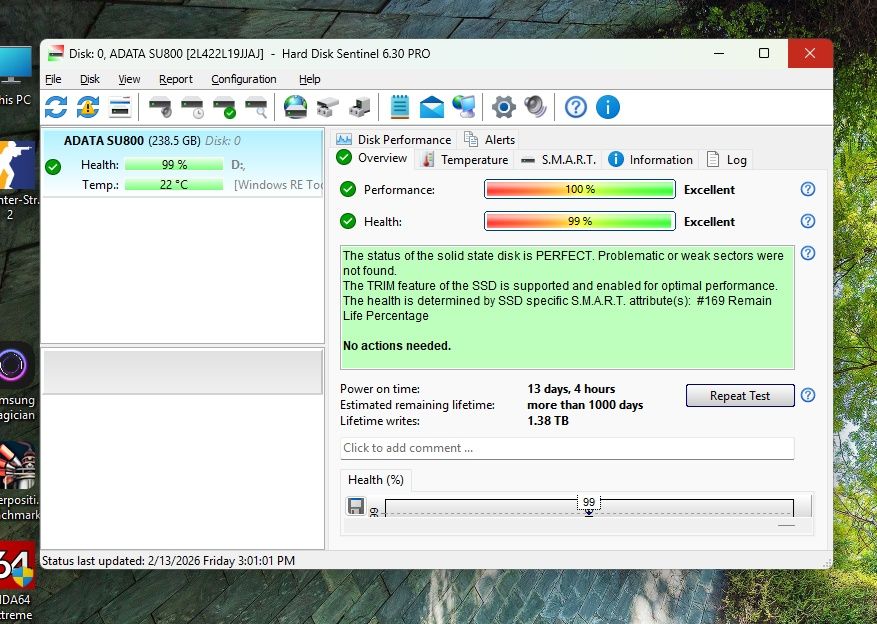Open the Configuration menu
877x624 pixels.
pyautogui.click(x=244, y=79)
